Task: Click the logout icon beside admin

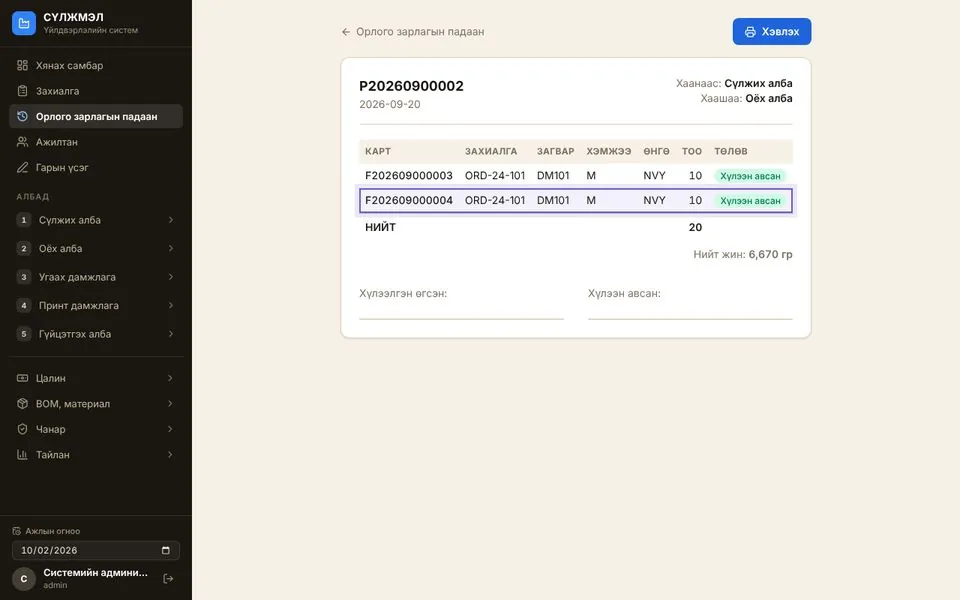Action: tap(168, 579)
